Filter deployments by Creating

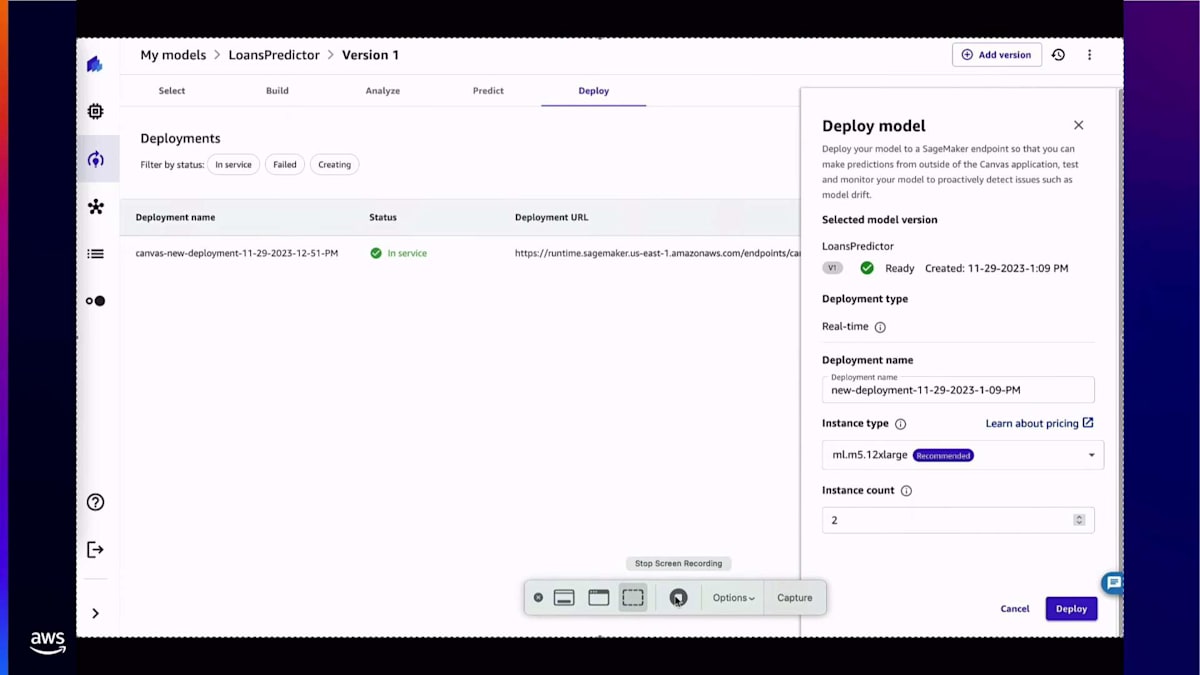(x=334, y=164)
